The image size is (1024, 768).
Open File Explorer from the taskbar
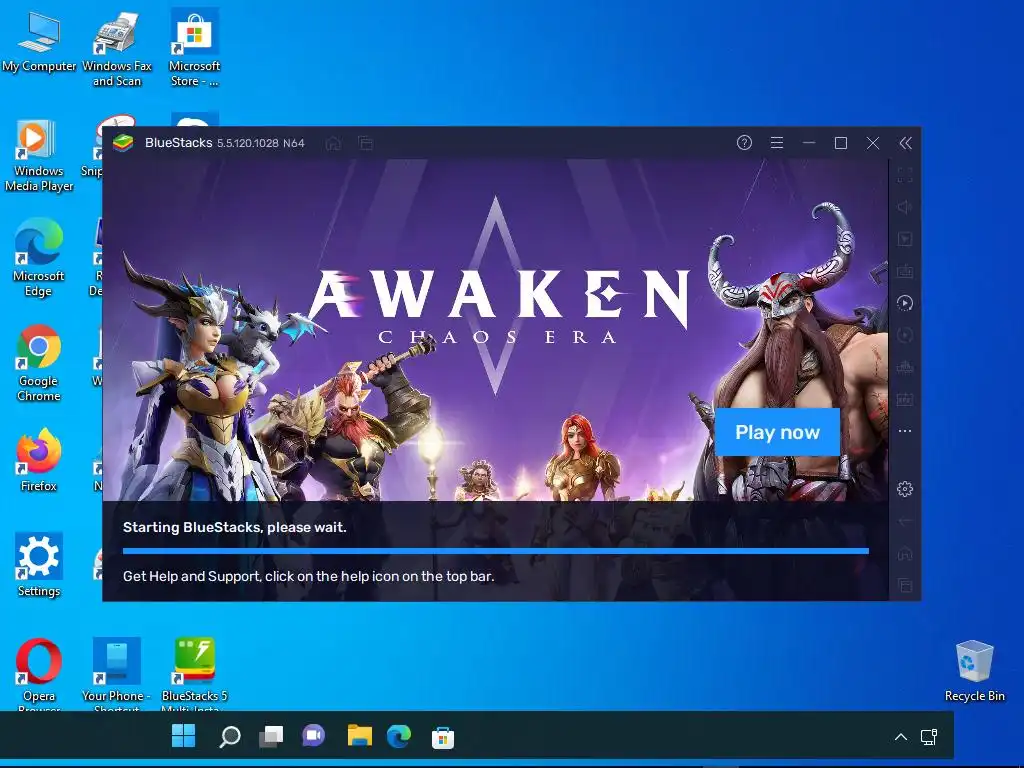[x=359, y=736]
